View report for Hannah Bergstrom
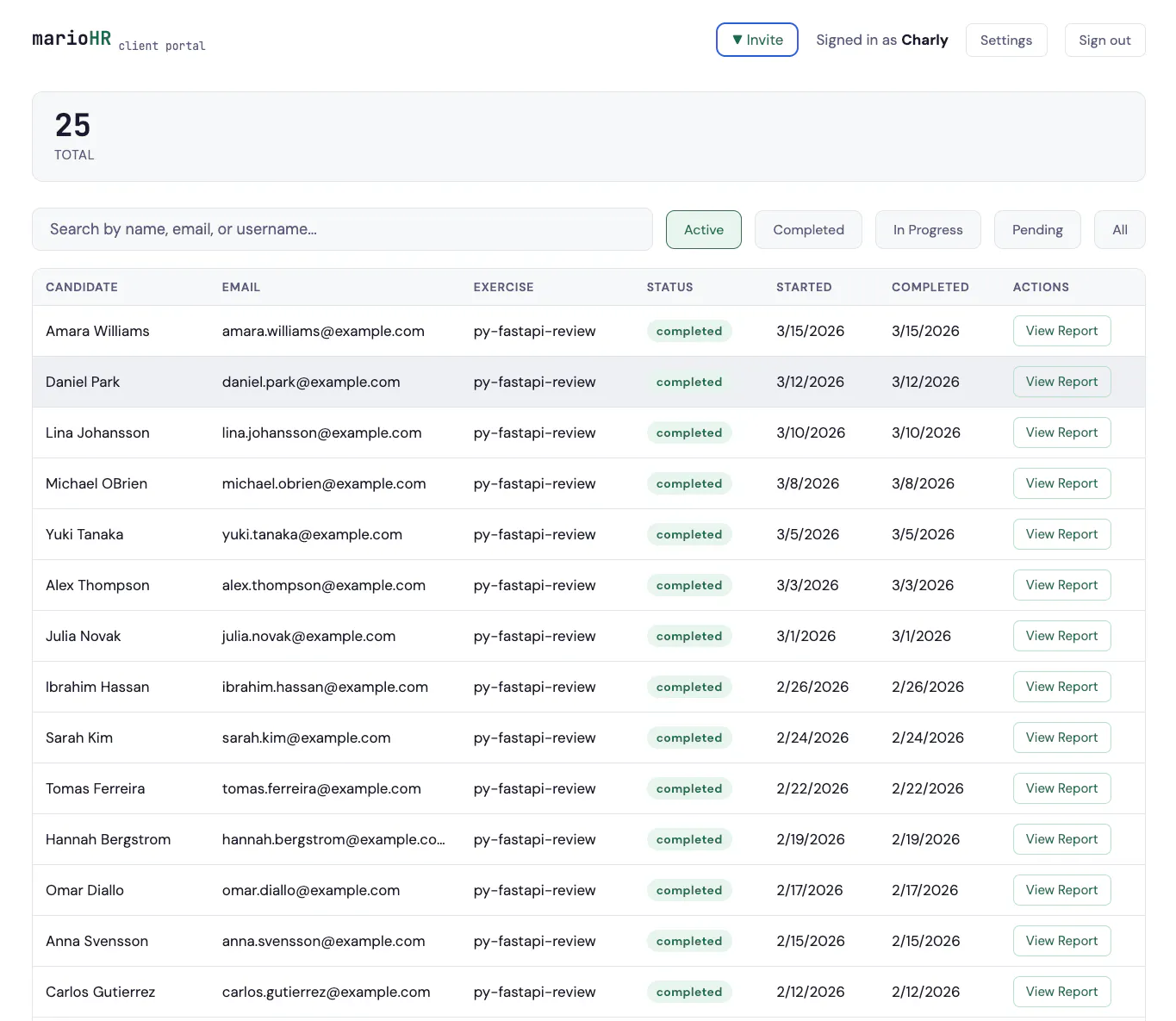Image resolution: width=1176 pixels, height=1021 pixels. click(x=1061, y=839)
